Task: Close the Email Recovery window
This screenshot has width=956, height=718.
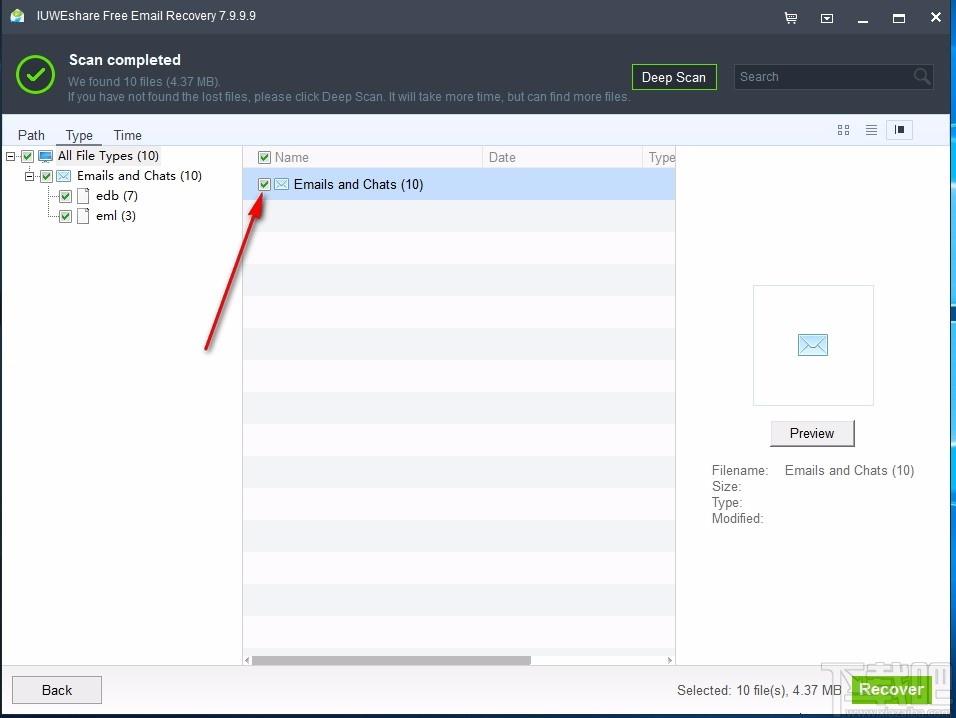Action: coord(936,17)
